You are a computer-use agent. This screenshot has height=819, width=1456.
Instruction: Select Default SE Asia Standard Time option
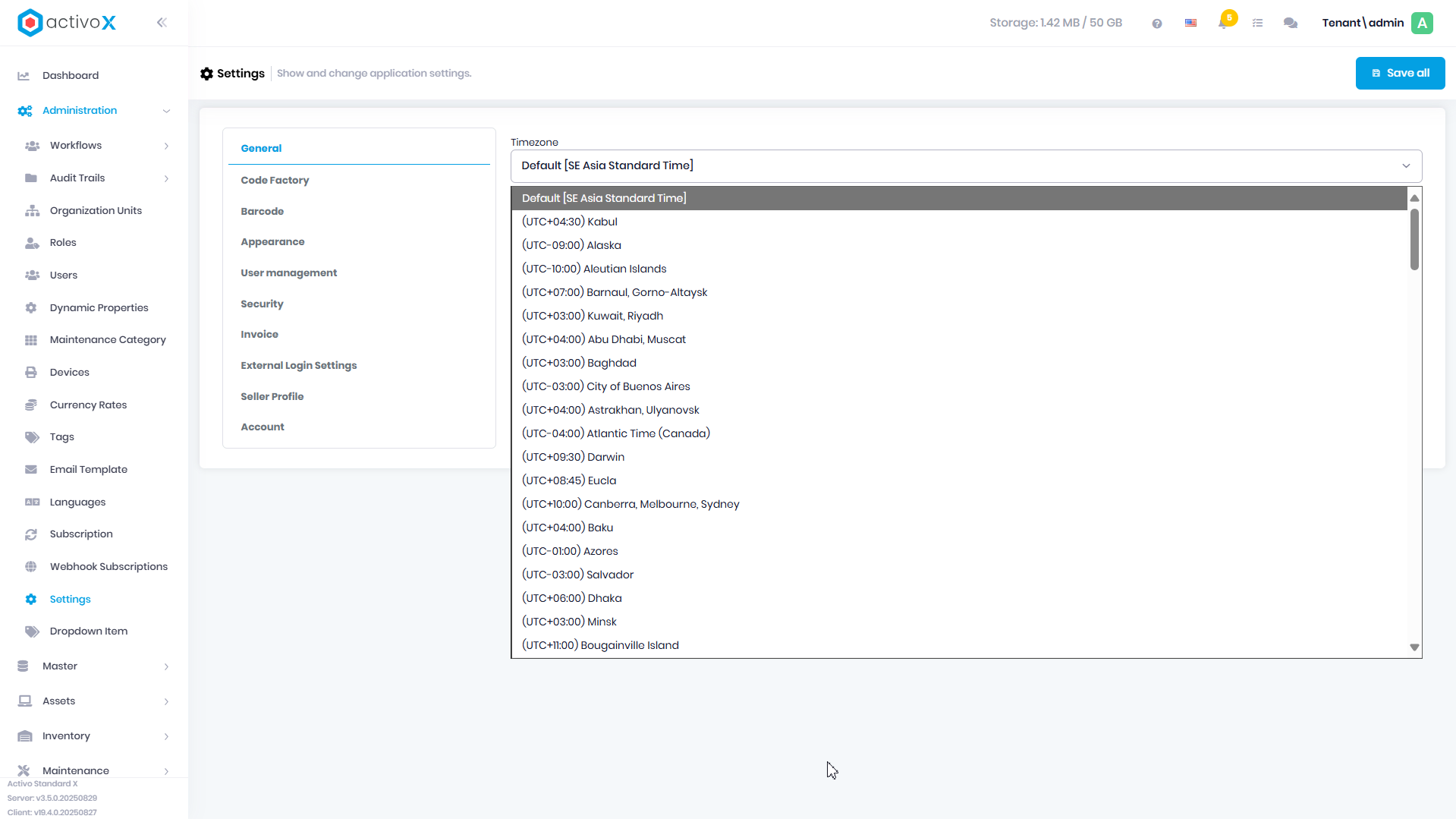[959, 198]
